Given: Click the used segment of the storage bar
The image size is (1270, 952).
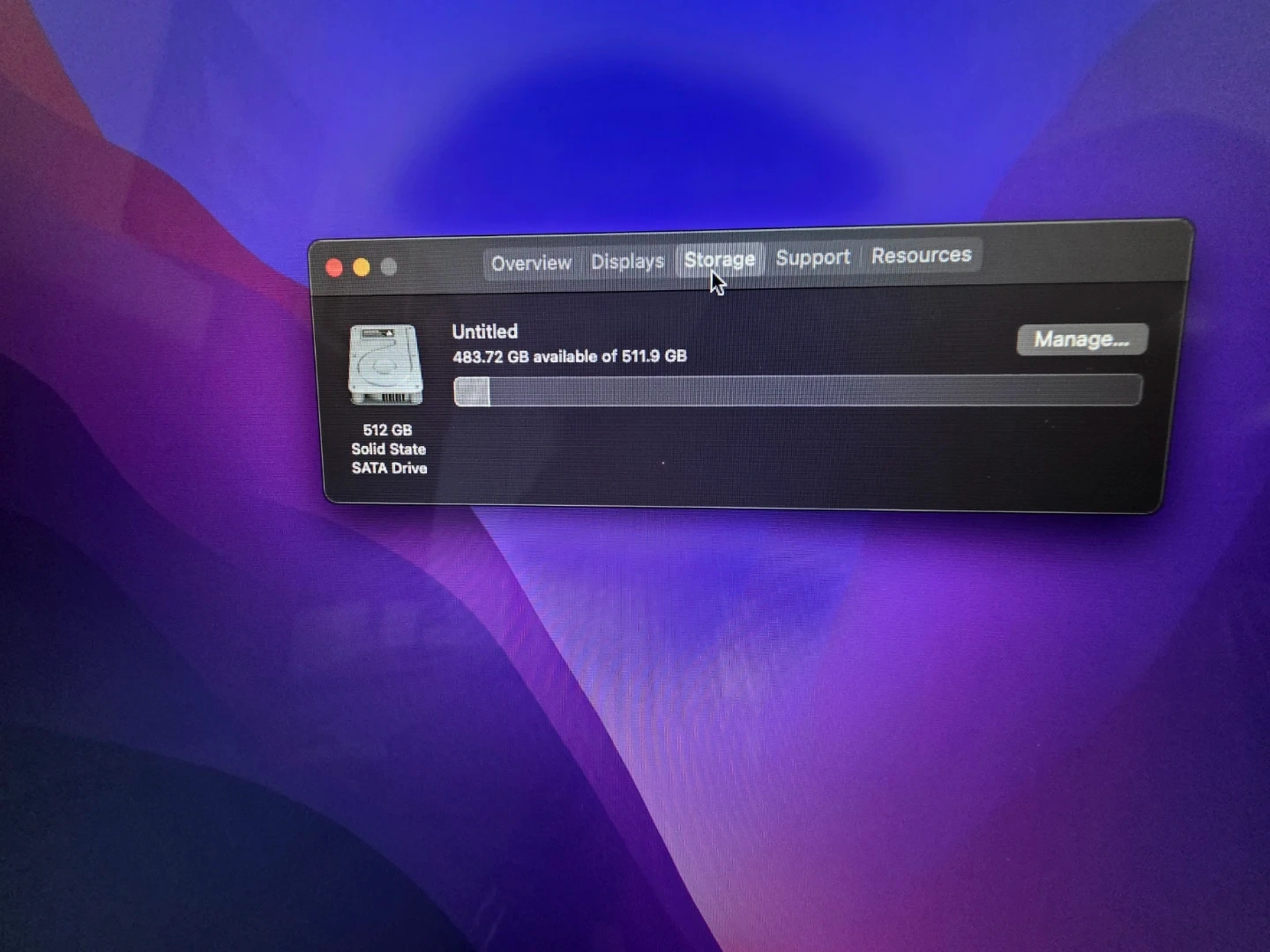Looking at the screenshot, I should coord(472,391).
